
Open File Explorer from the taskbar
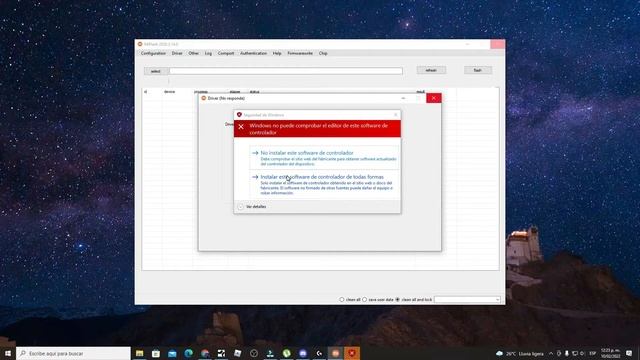(x=140, y=353)
